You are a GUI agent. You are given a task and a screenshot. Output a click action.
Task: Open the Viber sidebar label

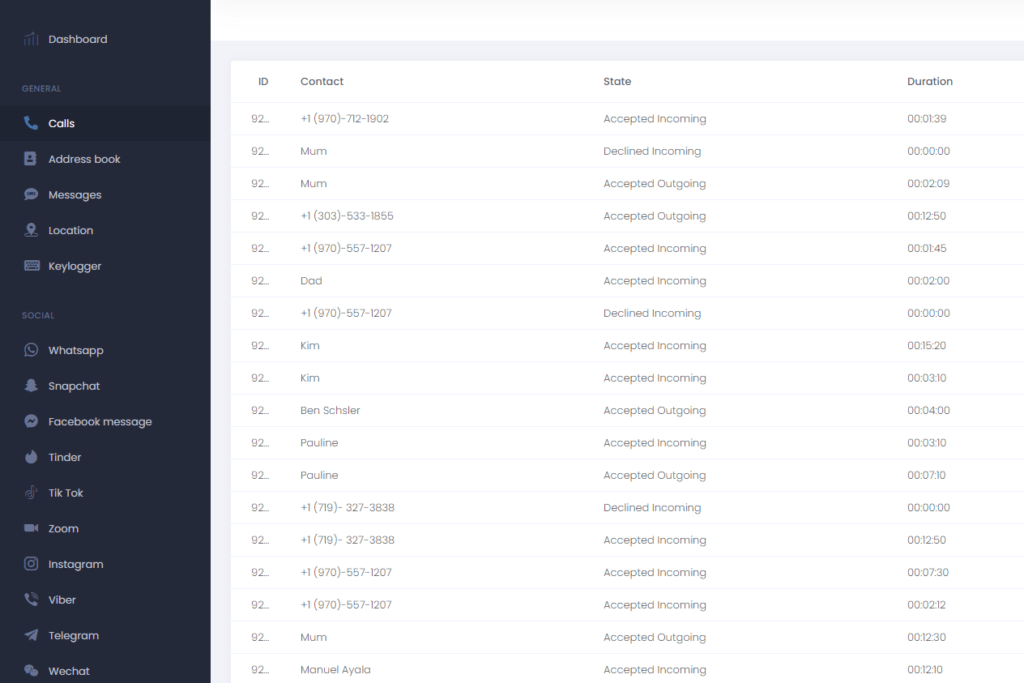(x=62, y=599)
